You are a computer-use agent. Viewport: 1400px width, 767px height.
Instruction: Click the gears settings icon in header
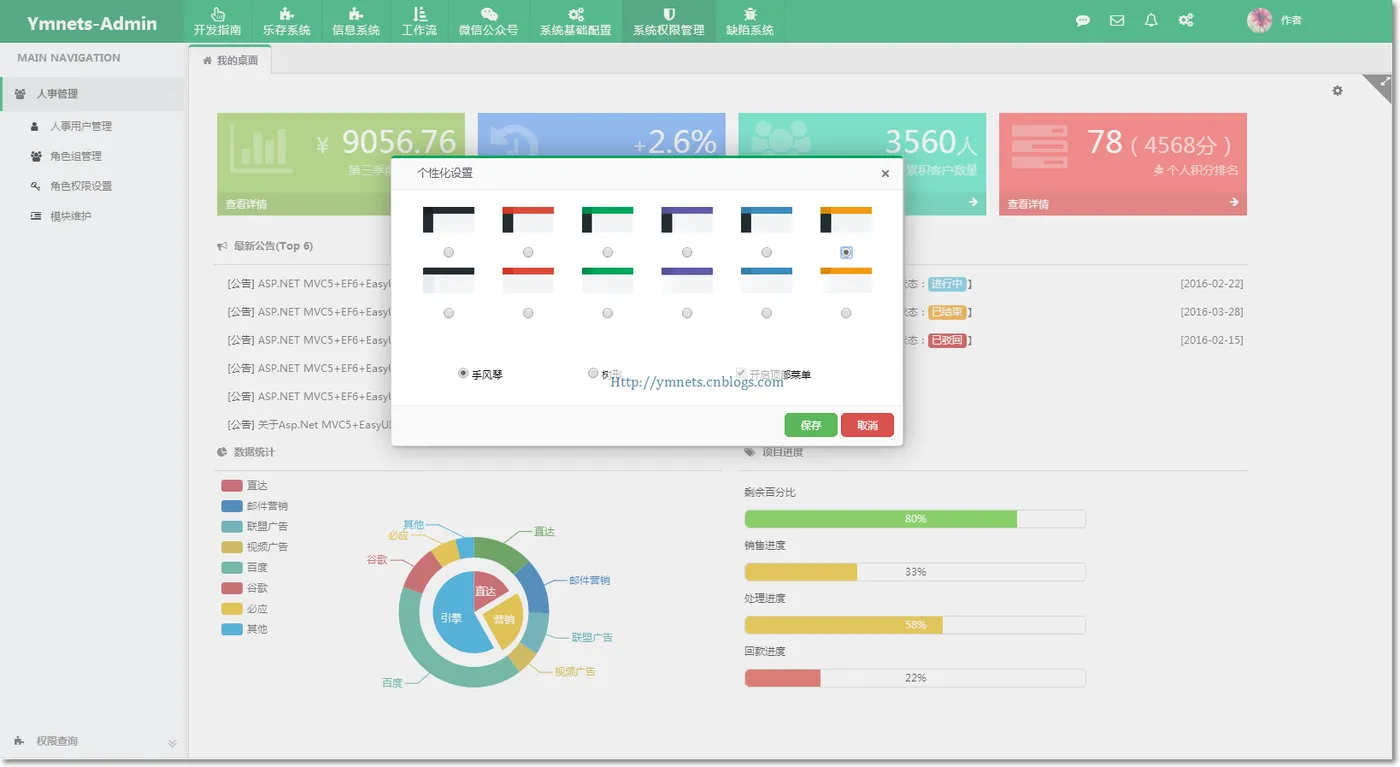[x=1186, y=20]
